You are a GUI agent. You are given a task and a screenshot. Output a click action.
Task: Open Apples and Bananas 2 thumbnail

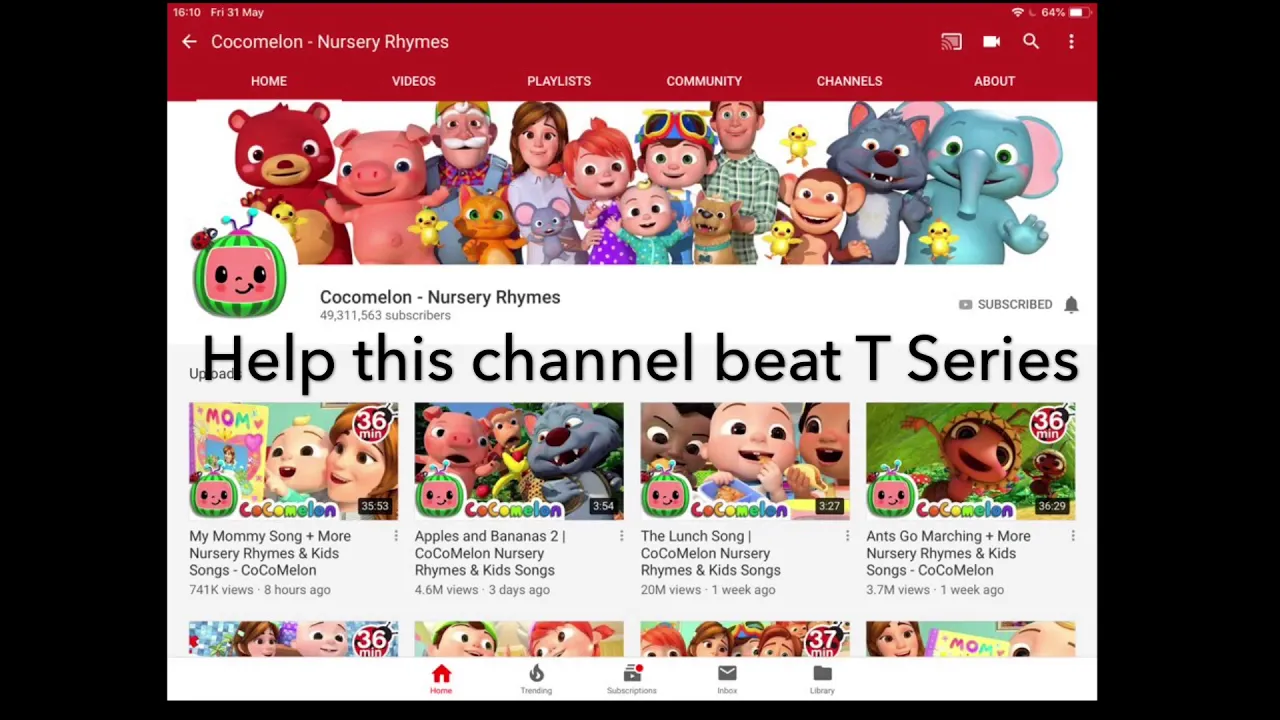[x=519, y=461]
